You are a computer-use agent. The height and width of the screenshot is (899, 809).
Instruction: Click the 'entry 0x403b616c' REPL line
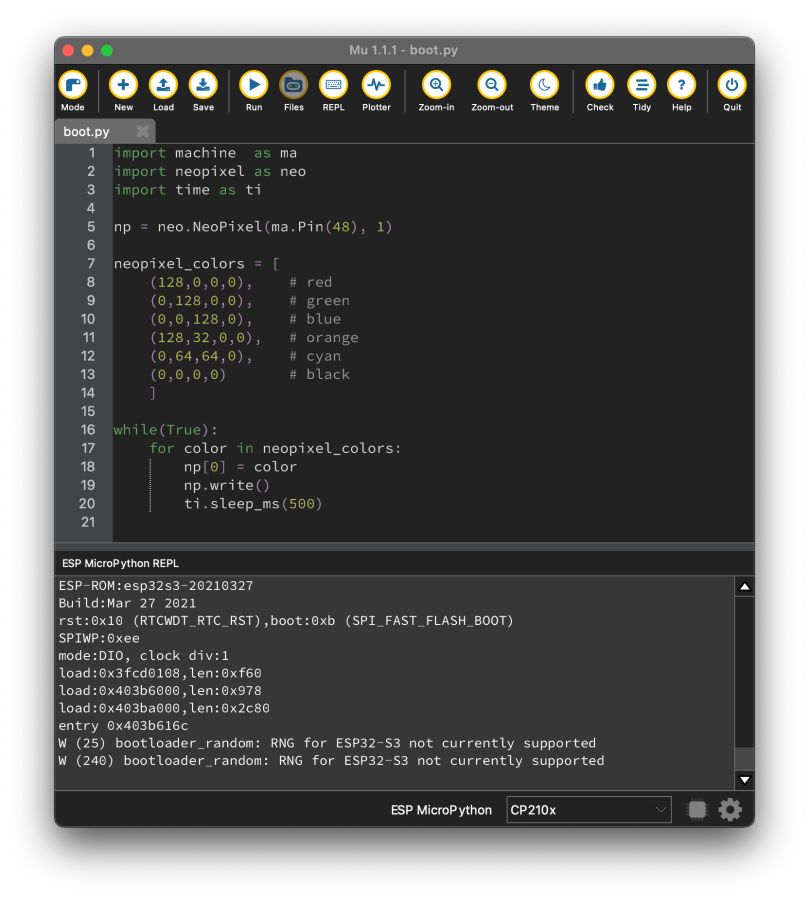[x=123, y=725]
